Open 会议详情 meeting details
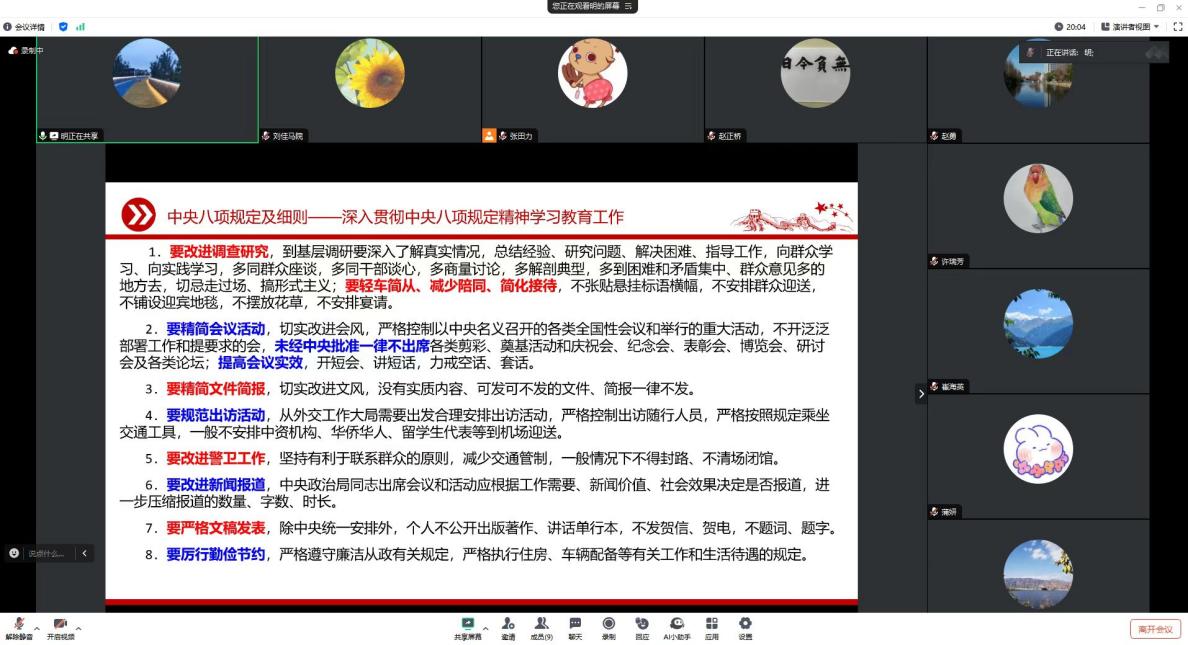This screenshot has width=1188, height=645. (26, 27)
